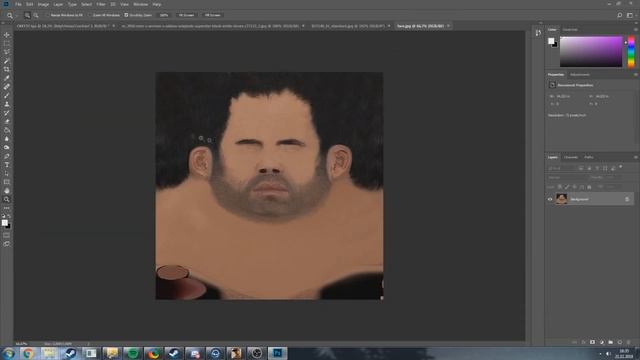Image resolution: width=640 pixels, height=360 pixels.
Task: Switch to the Swatches tab
Action: coord(570,30)
